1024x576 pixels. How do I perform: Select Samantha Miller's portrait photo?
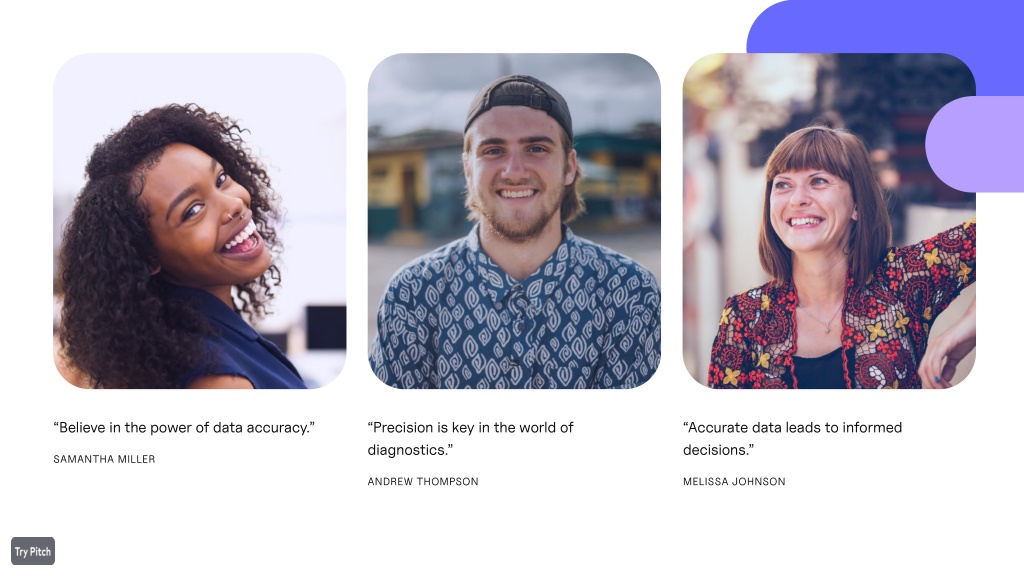200,221
